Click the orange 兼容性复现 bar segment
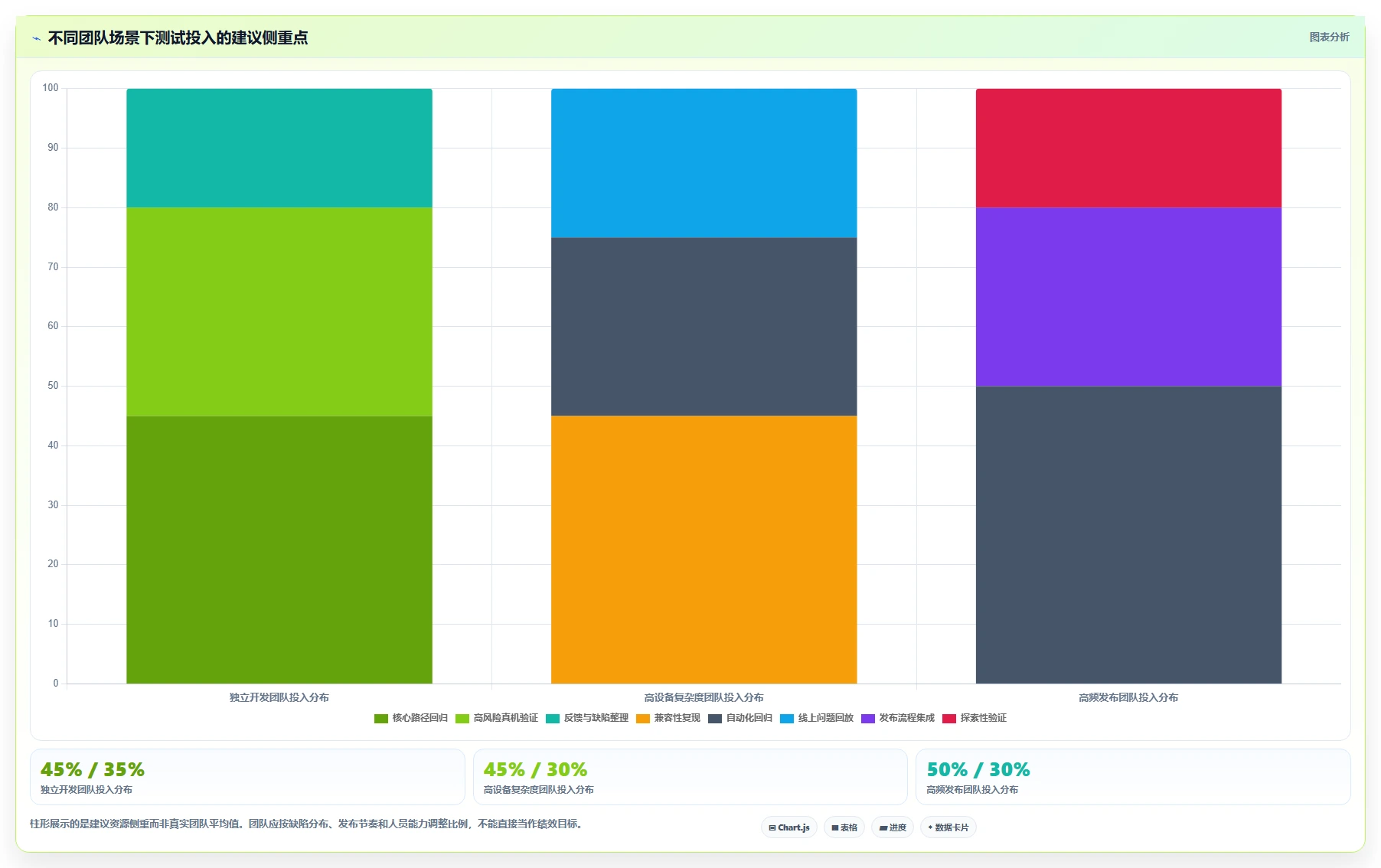1381x868 pixels. coord(704,550)
